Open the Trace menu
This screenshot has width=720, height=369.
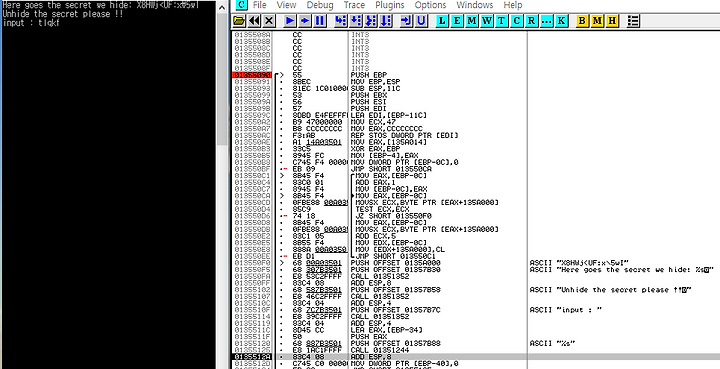[354, 5]
